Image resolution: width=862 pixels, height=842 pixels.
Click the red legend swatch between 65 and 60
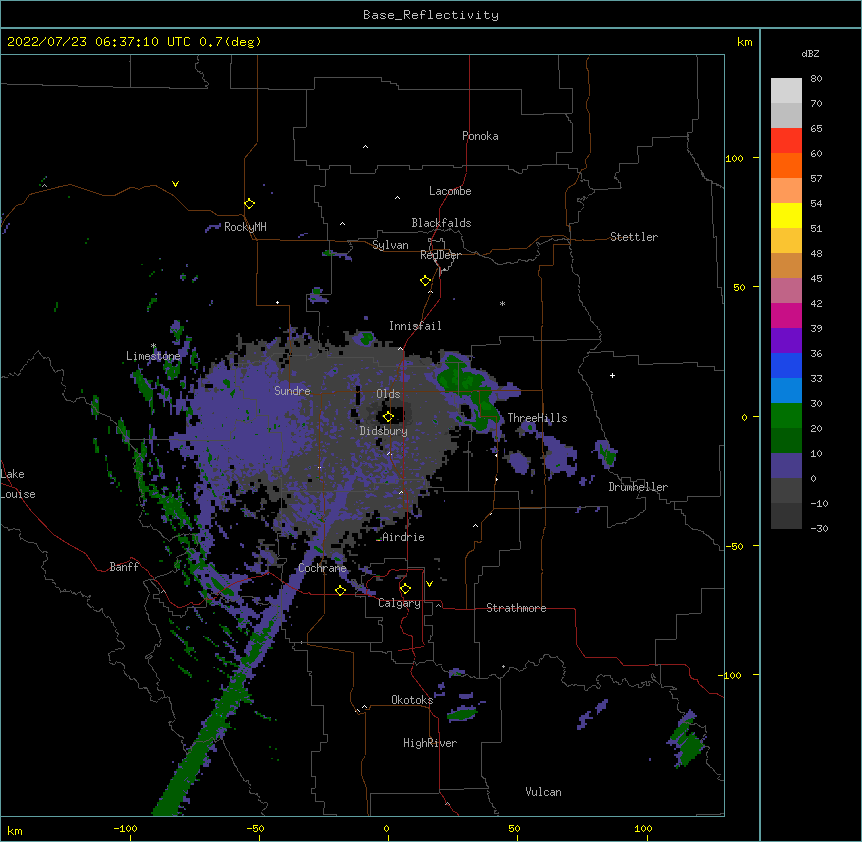(786, 140)
